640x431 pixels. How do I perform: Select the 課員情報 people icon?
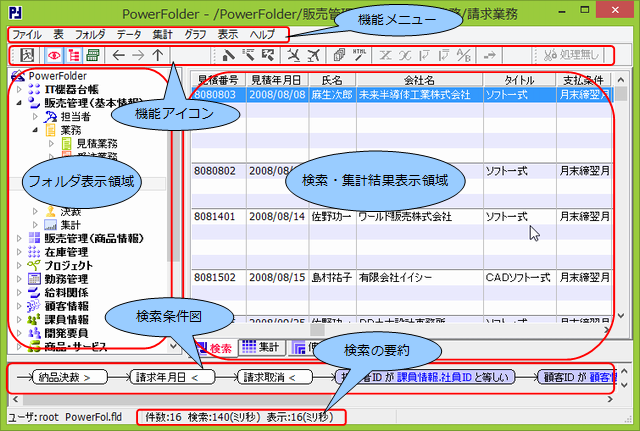coord(34,319)
